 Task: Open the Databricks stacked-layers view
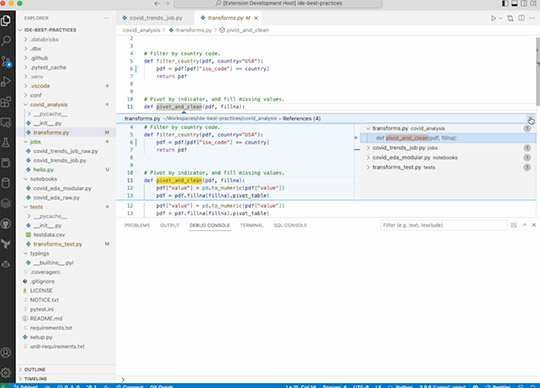click(x=6, y=203)
